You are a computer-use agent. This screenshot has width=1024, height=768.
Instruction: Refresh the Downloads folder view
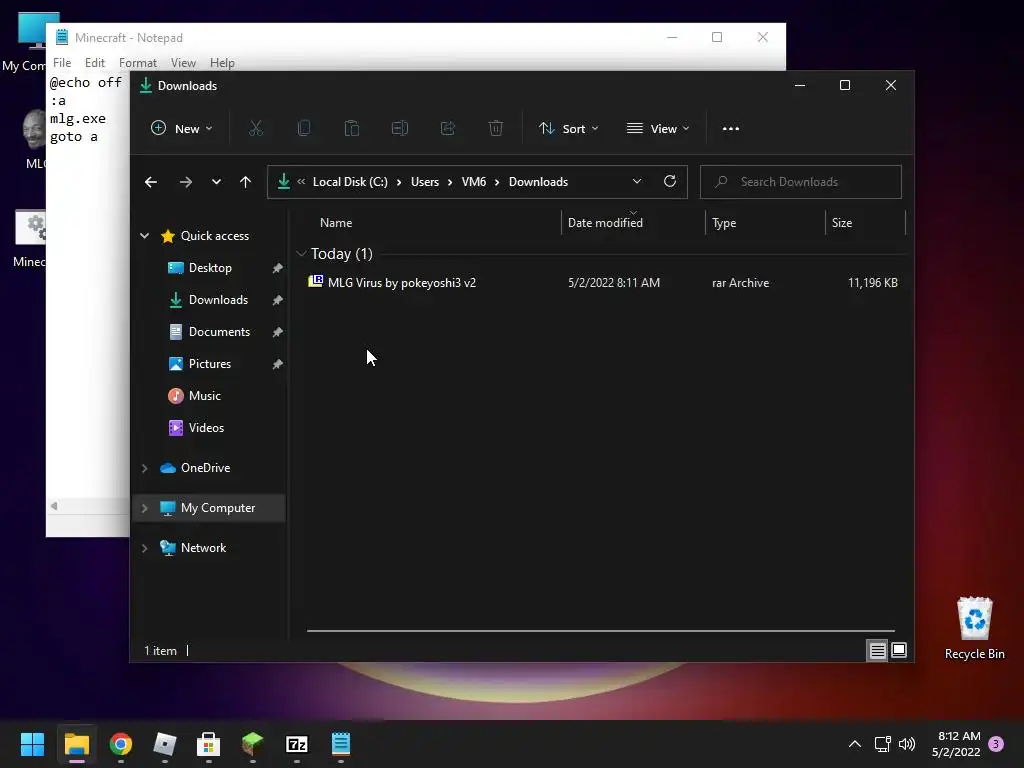(670, 182)
